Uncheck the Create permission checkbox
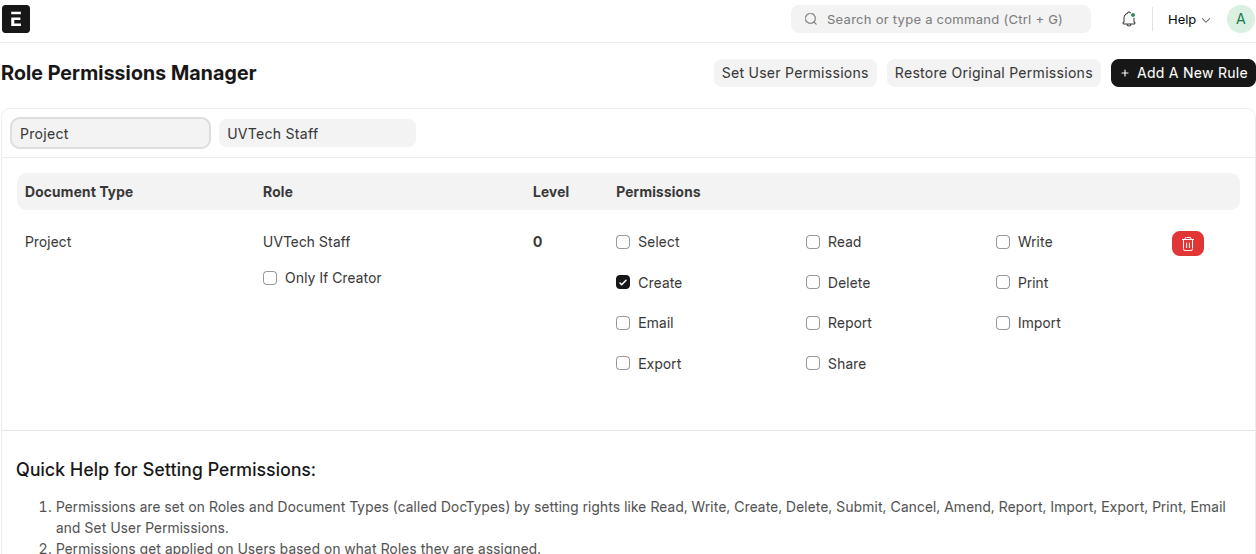This screenshot has width=1256, height=554. click(623, 283)
